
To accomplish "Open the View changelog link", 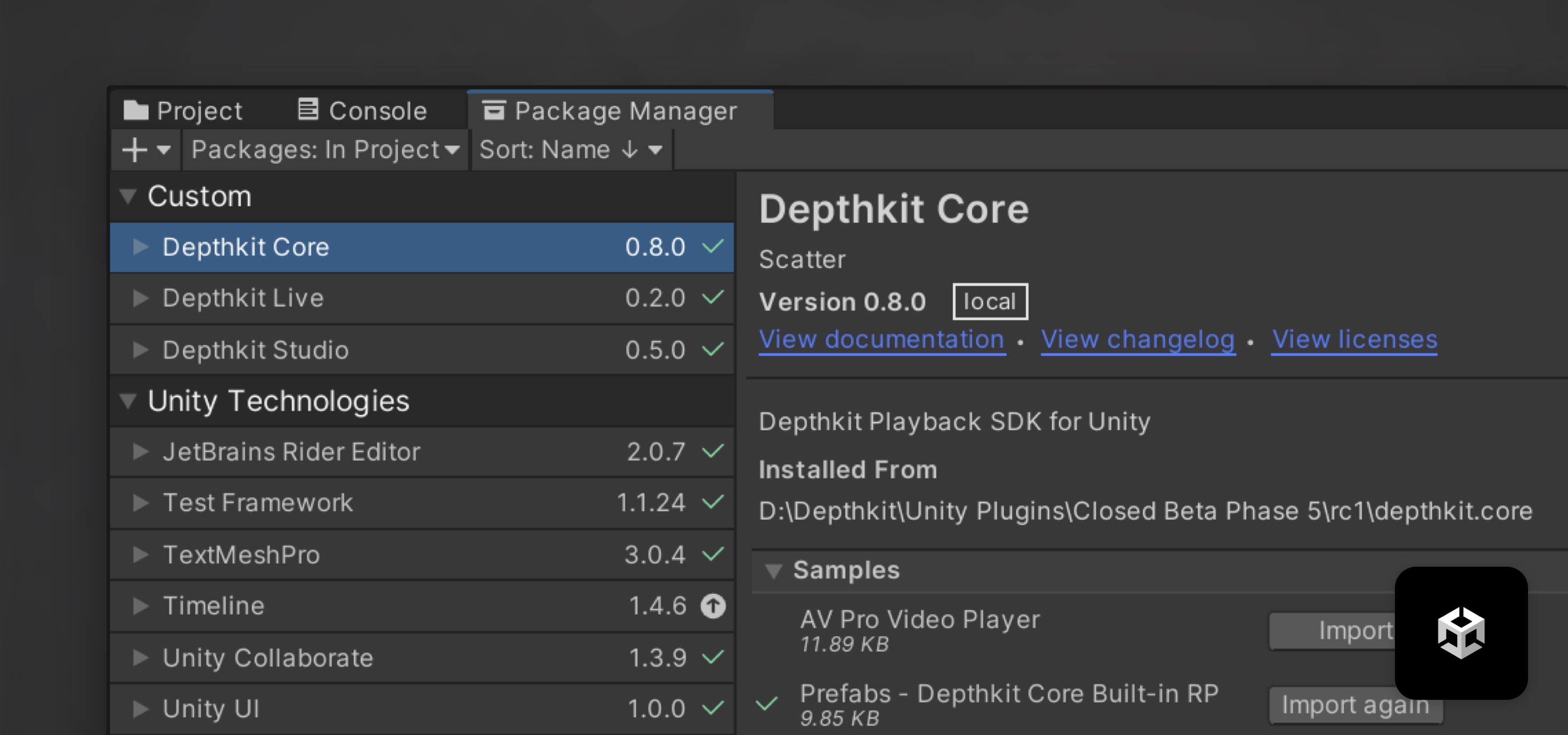I will point(1137,339).
